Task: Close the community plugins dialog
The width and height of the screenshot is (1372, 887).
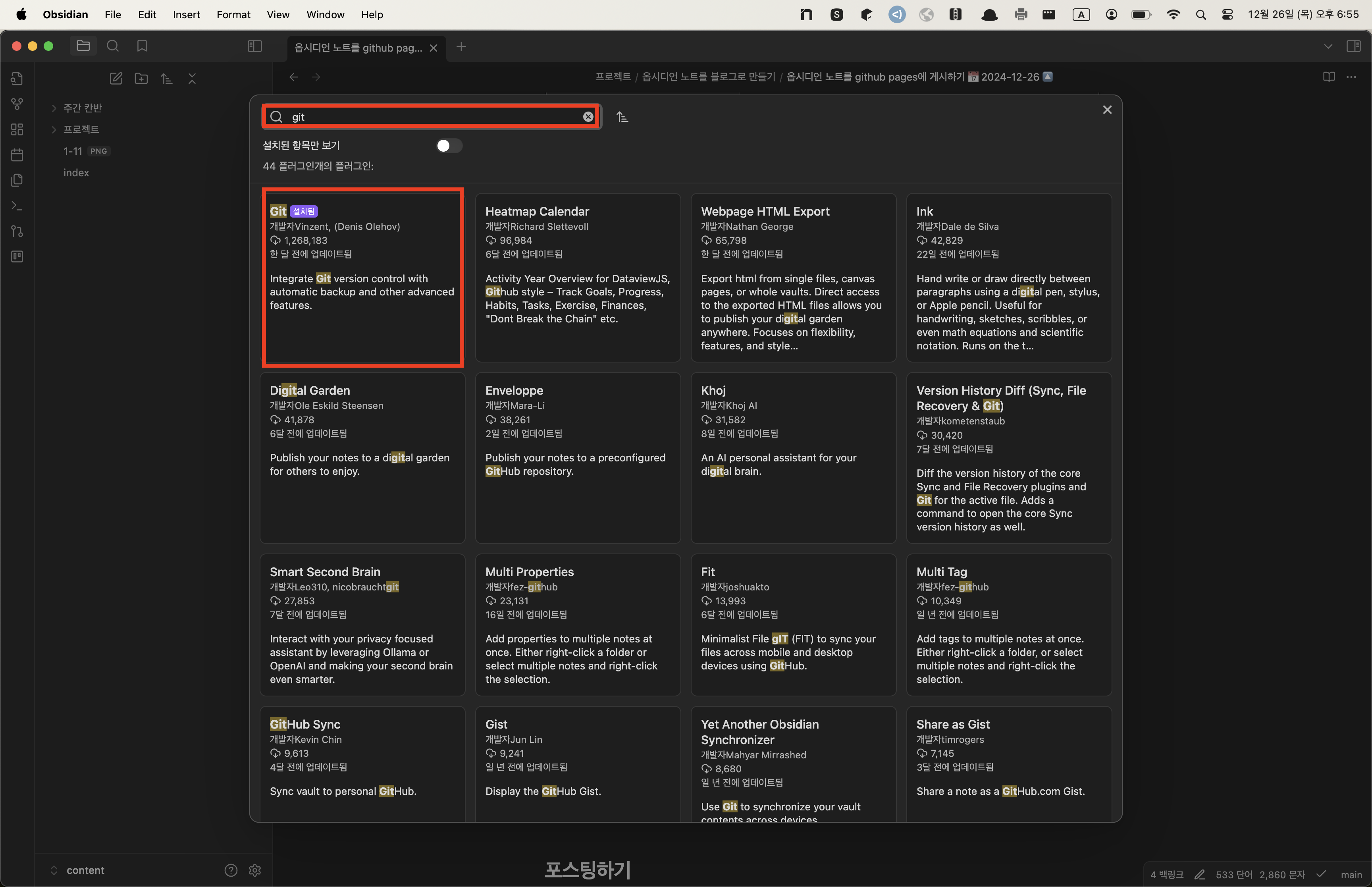Action: 1106,110
